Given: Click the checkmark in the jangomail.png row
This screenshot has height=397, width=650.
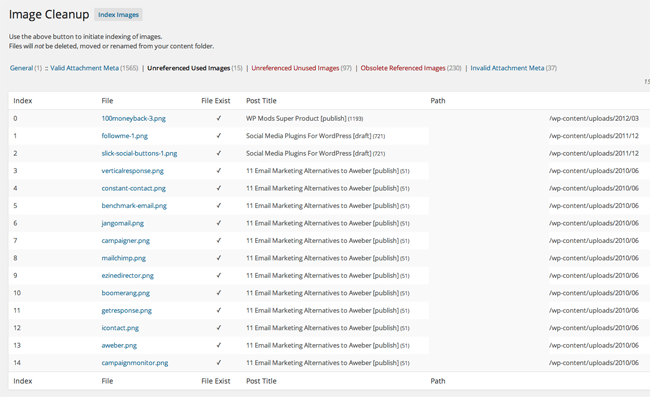Looking at the screenshot, I should click(x=218, y=223).
